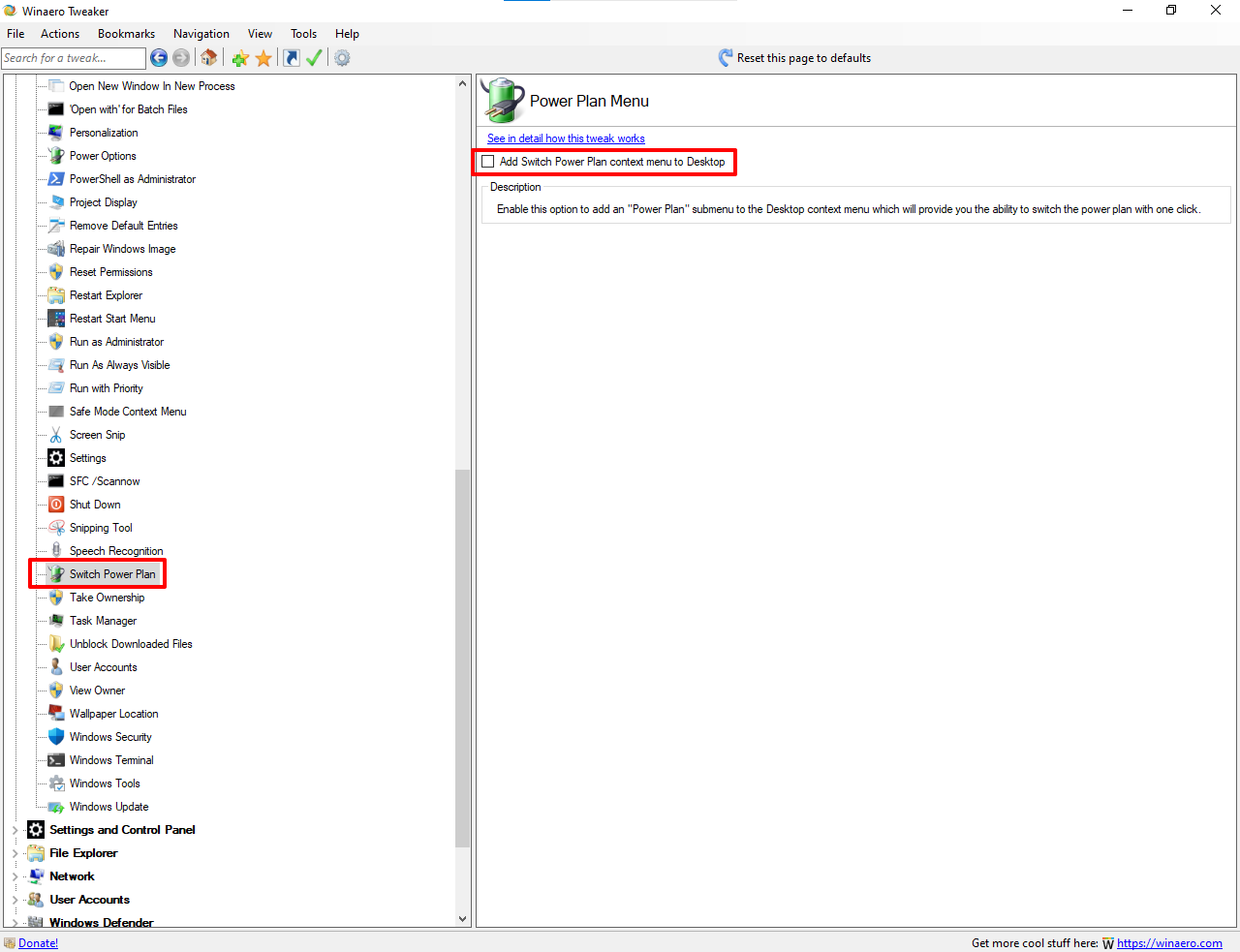Click the Shut Down icon in tree
The image size is (1240, 952).
click(56, 505)
